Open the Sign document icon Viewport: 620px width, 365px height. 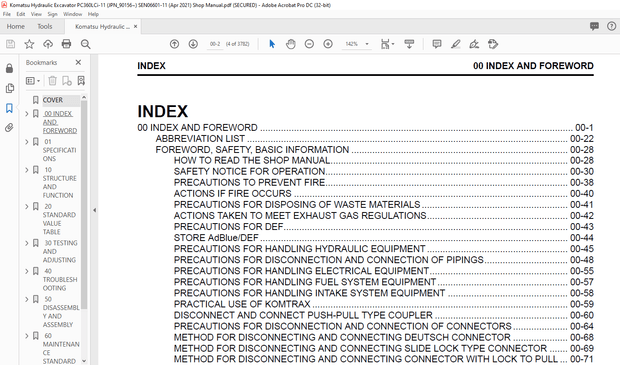click(x=474, y=44)
